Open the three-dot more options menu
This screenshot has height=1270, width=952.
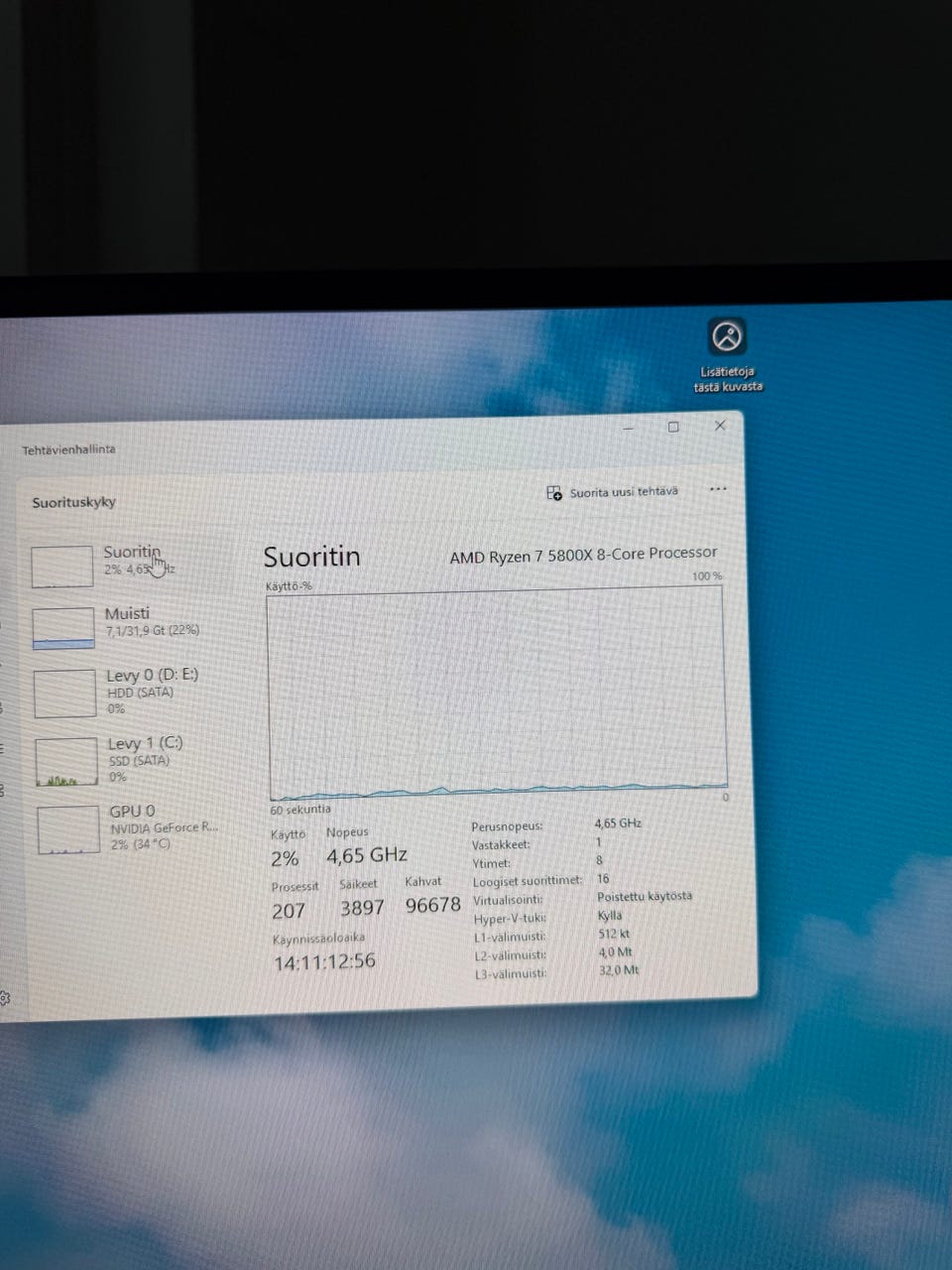point(718,489)
